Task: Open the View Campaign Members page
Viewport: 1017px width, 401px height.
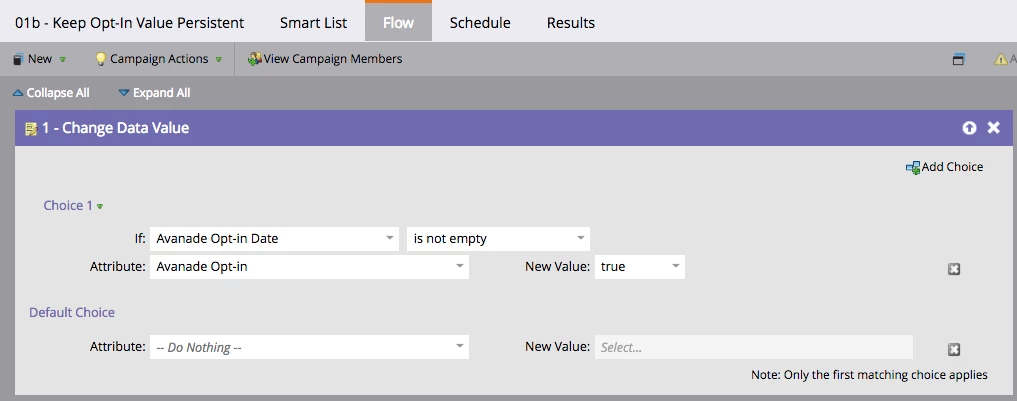Action: (x=325, y=59)
